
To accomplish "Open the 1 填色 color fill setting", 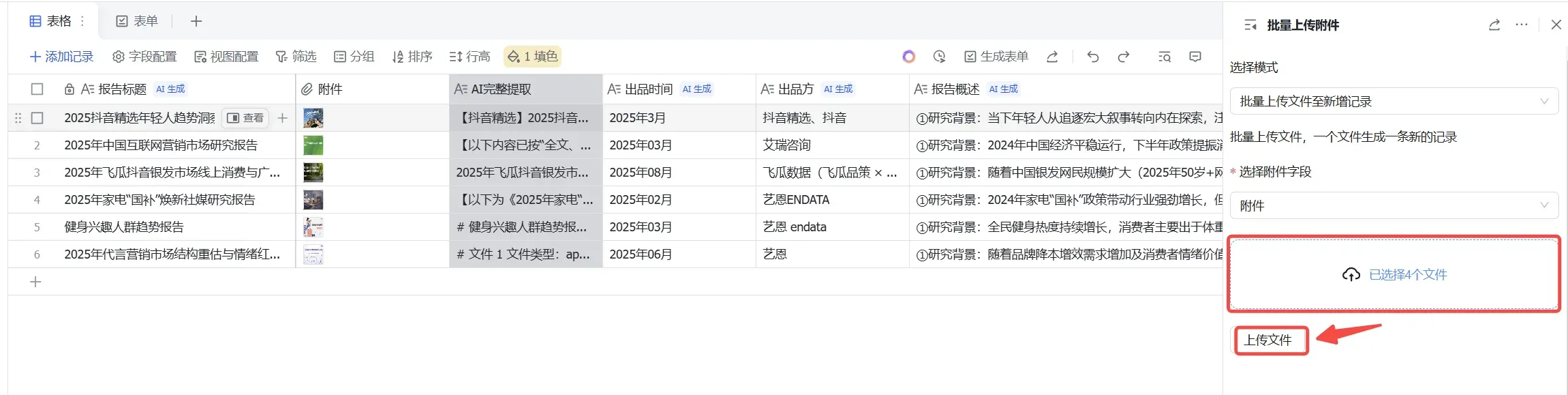I will pos(532,57).
